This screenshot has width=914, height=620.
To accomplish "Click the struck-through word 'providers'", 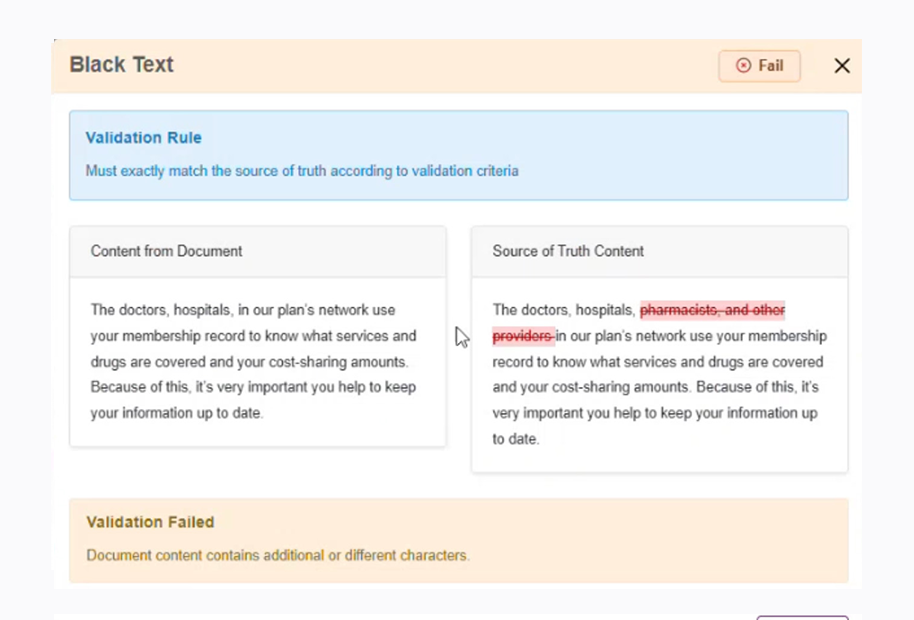I will tap(522, 336).
